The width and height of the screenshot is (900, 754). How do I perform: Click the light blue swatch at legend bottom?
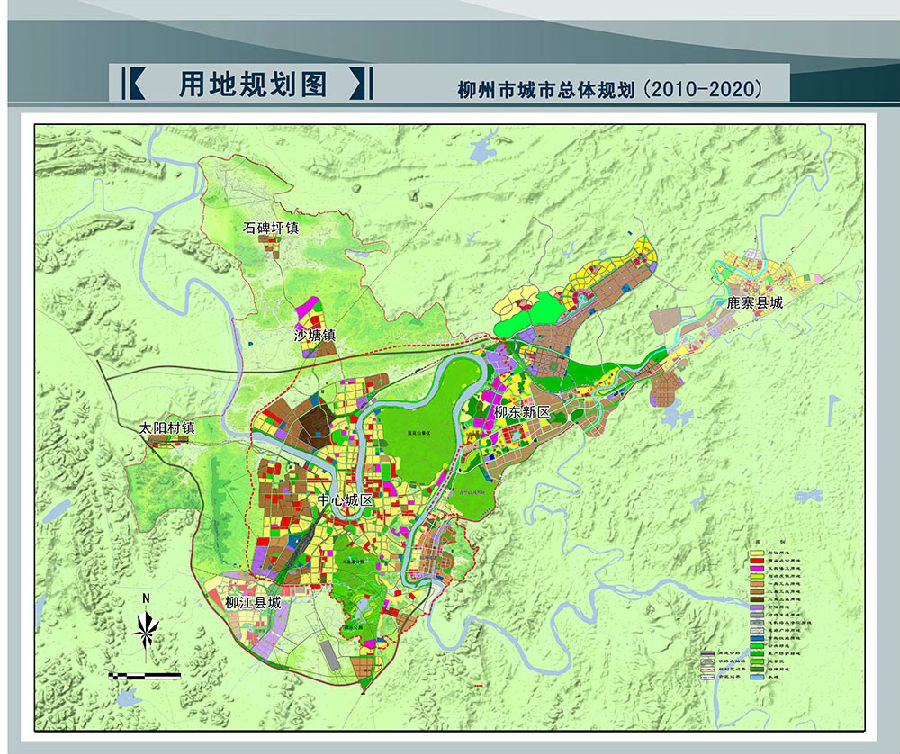coord(758,679)
